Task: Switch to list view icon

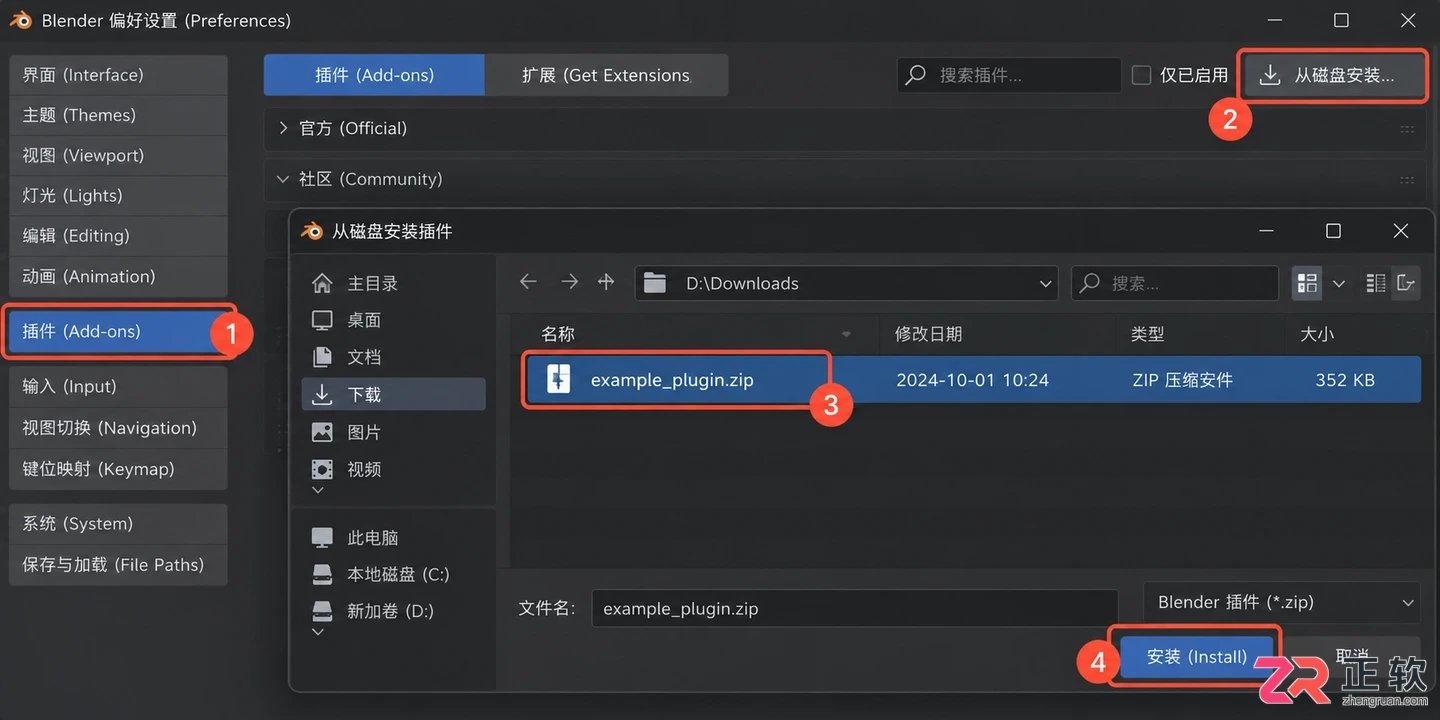Action: (x=1376, y=284)
